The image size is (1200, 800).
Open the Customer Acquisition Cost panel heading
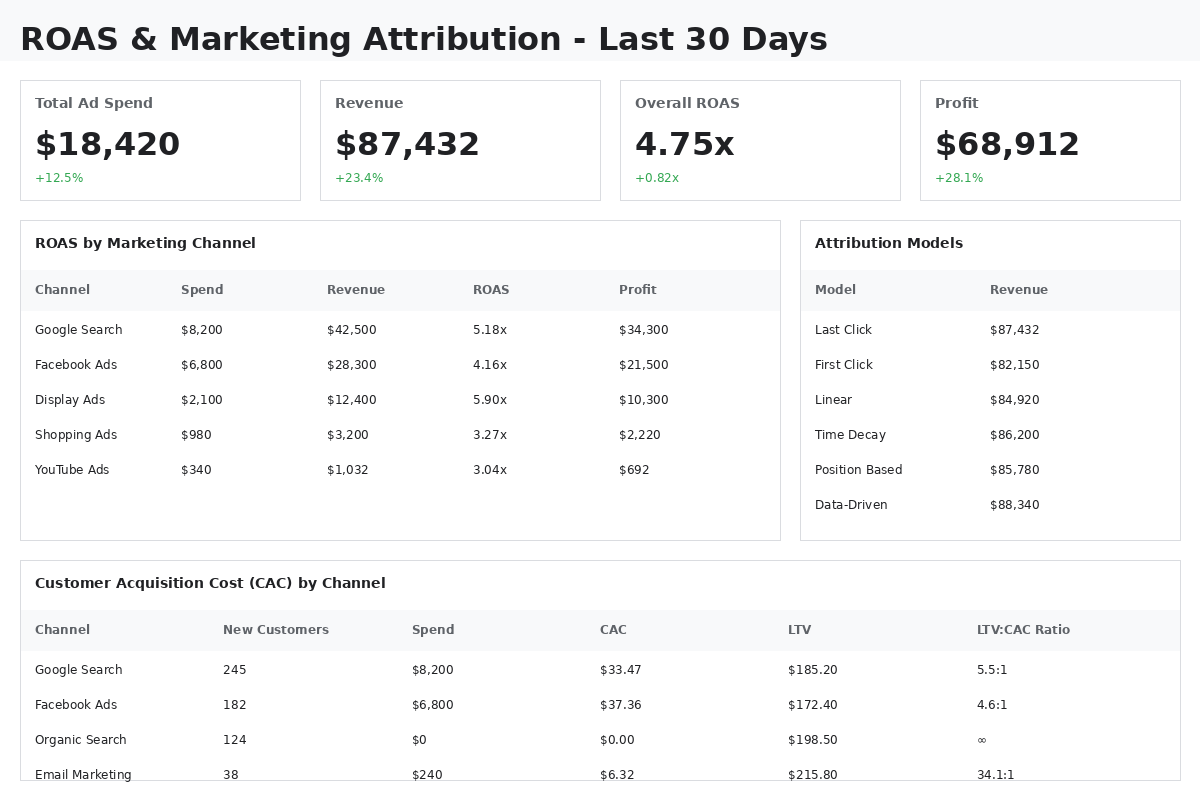click(210, 583)
